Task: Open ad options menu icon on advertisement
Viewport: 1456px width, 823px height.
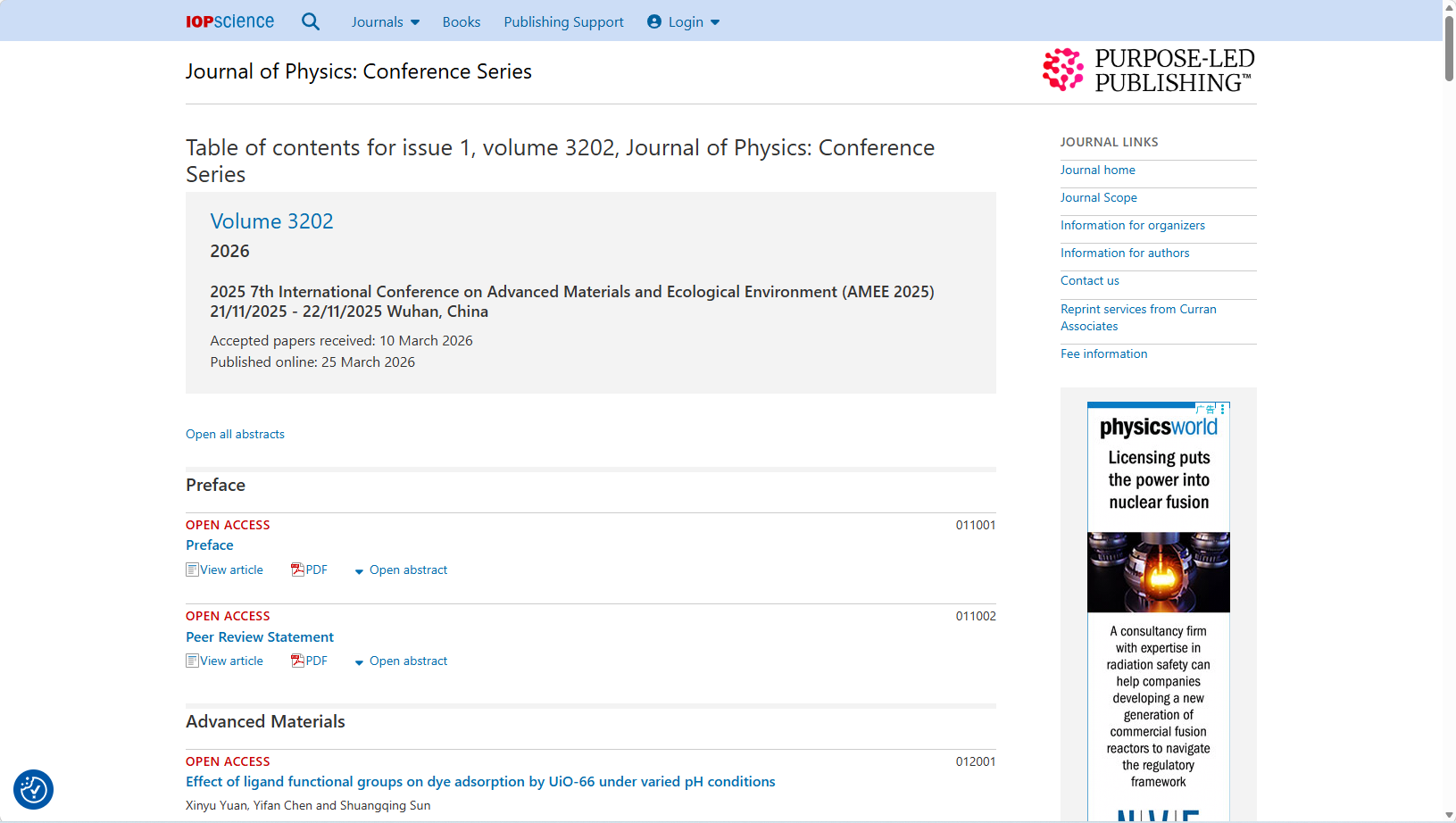Action: tap(1223, 409)
